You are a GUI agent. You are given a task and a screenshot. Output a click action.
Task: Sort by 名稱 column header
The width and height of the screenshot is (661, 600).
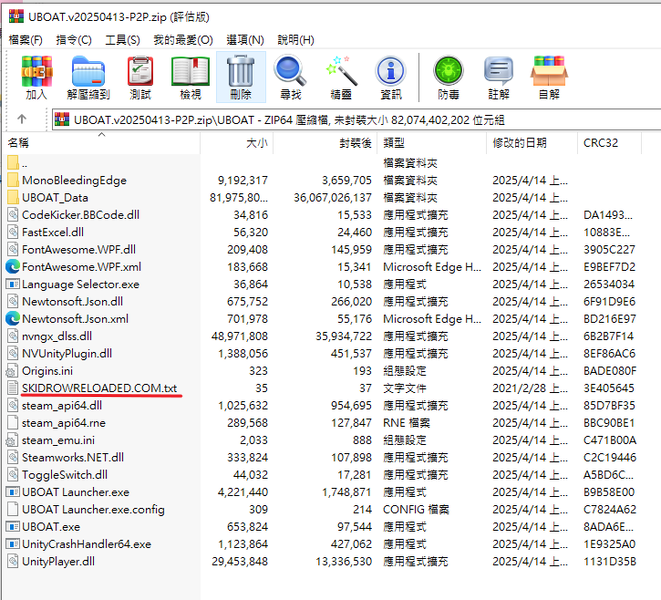click(102, 143)
